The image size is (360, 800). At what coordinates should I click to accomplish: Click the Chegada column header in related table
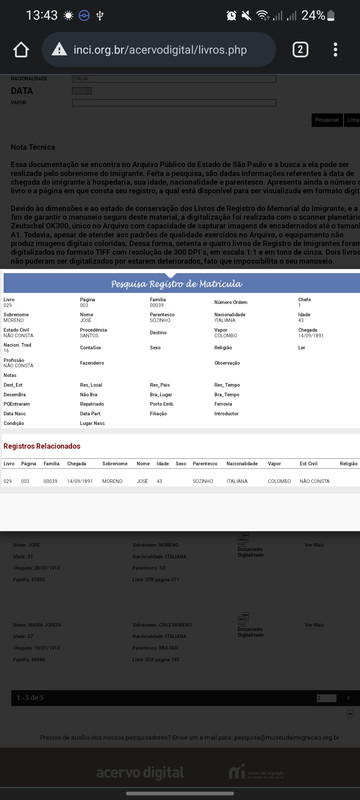(76, 464)
